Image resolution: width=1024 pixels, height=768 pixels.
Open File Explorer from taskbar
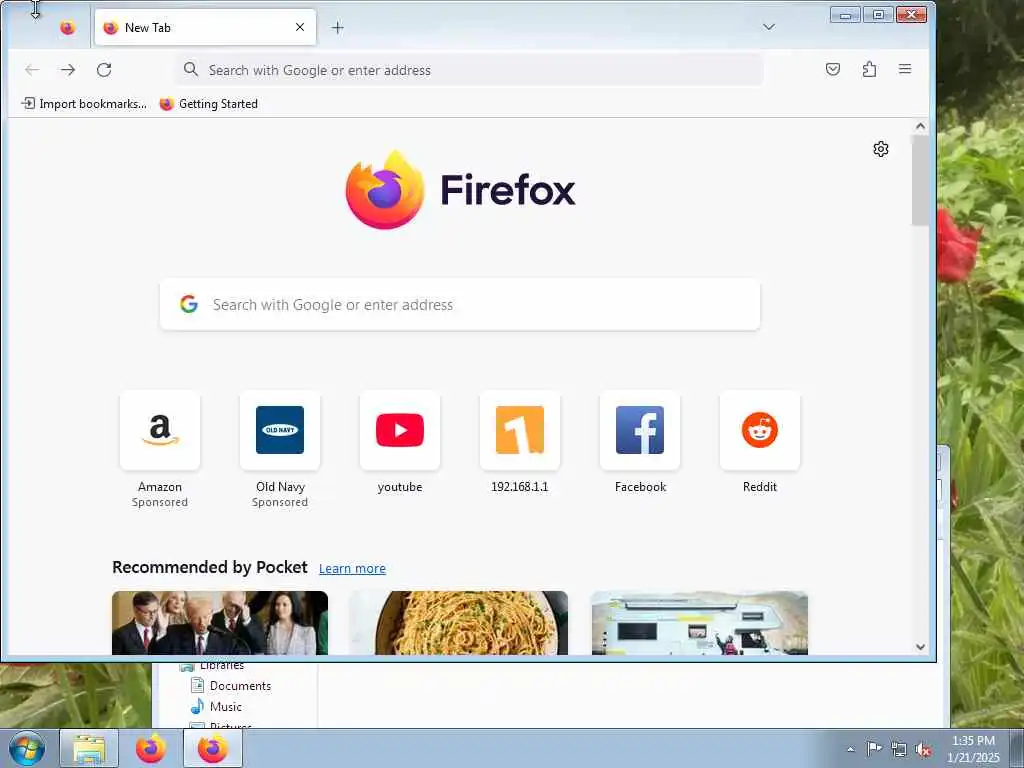[x=89, y=748]
